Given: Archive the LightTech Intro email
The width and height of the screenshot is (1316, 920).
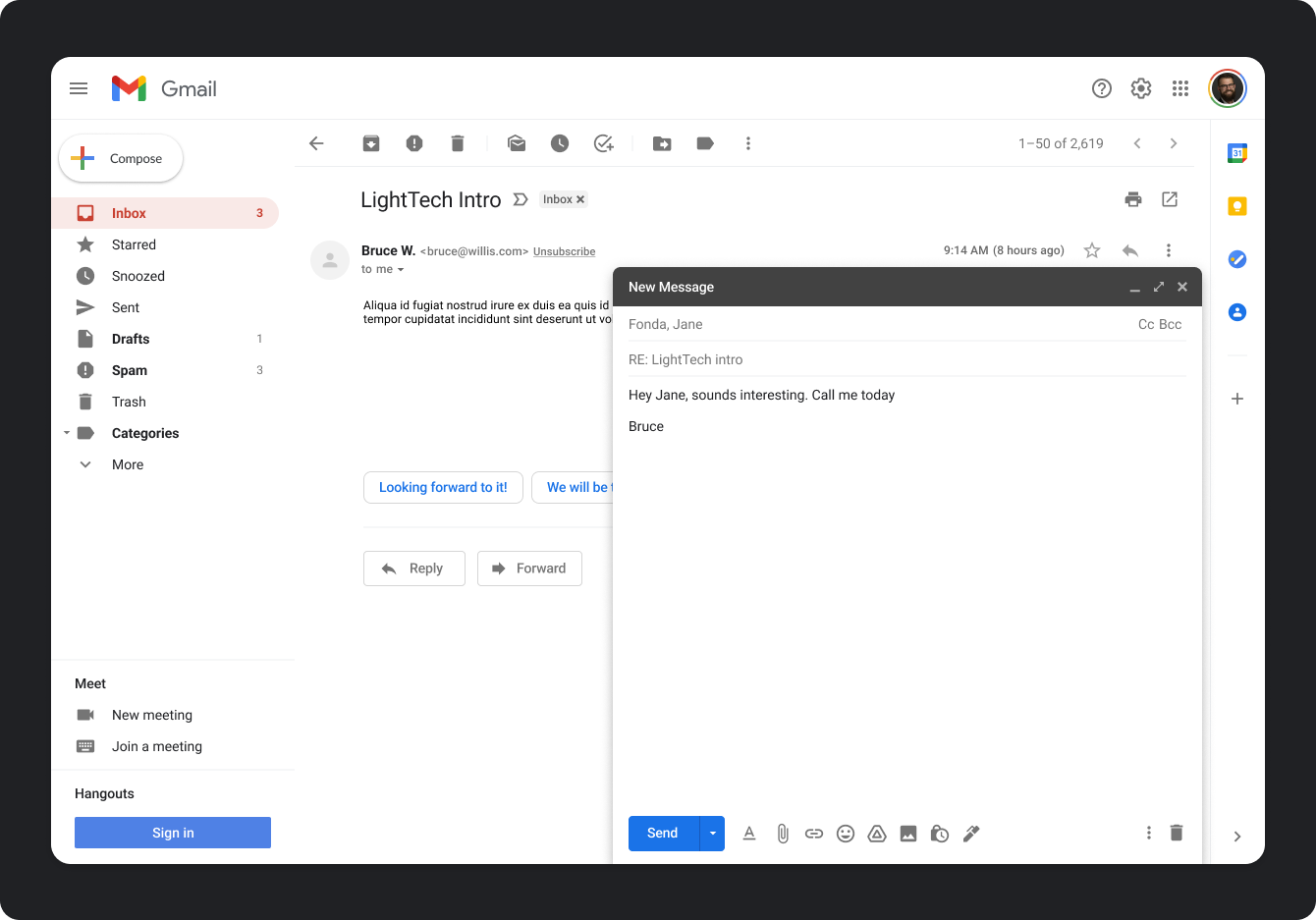Looking at the screenshot, I should [371, 143].
